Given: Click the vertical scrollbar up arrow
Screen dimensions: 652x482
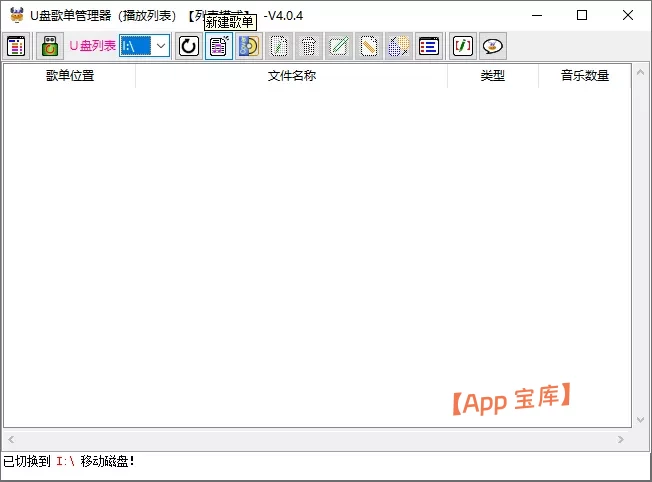Looking at the screenshot, I should pyautogui.click(x=640, y=72).
